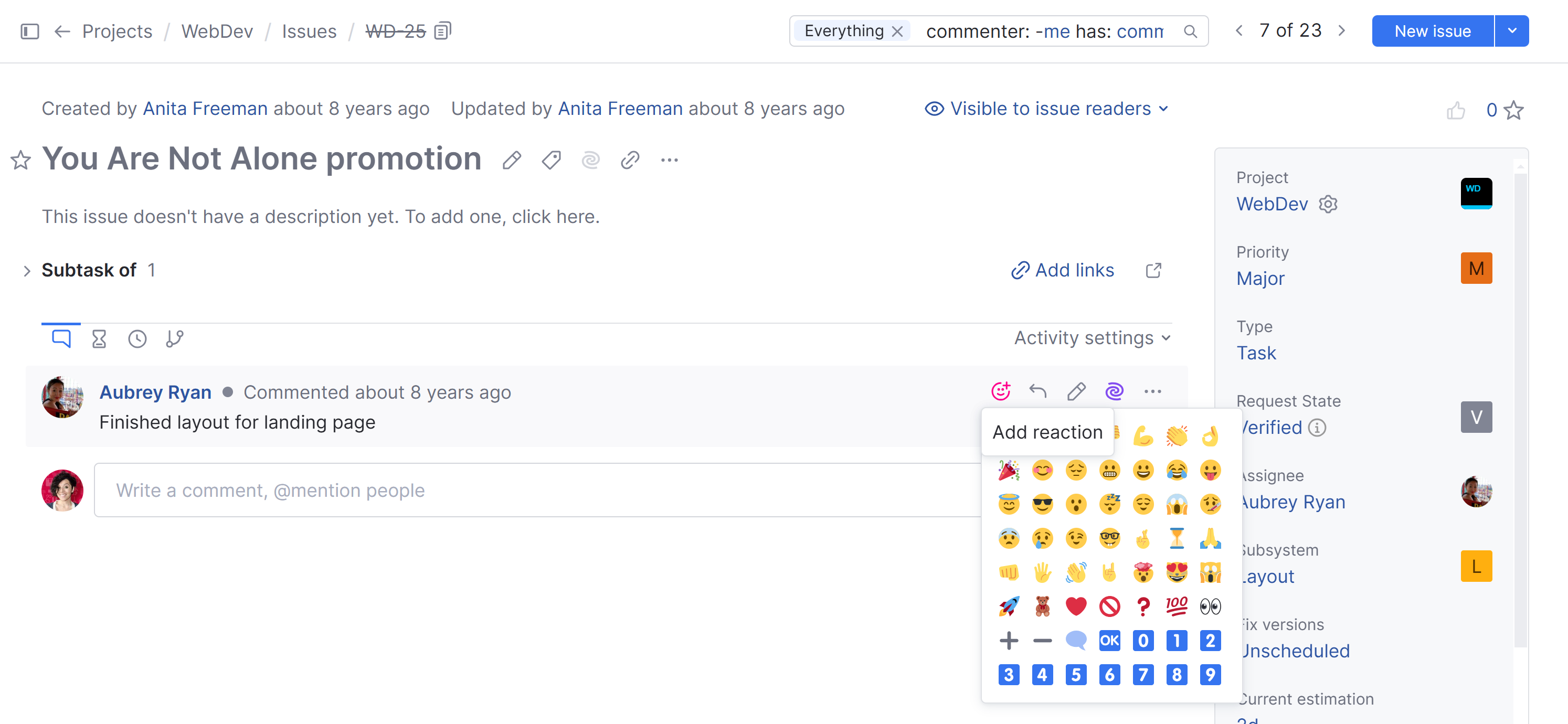Edit the issue title with the pencil icon
This screenshot has height=724, width=1568.
[x=512, y=159]
